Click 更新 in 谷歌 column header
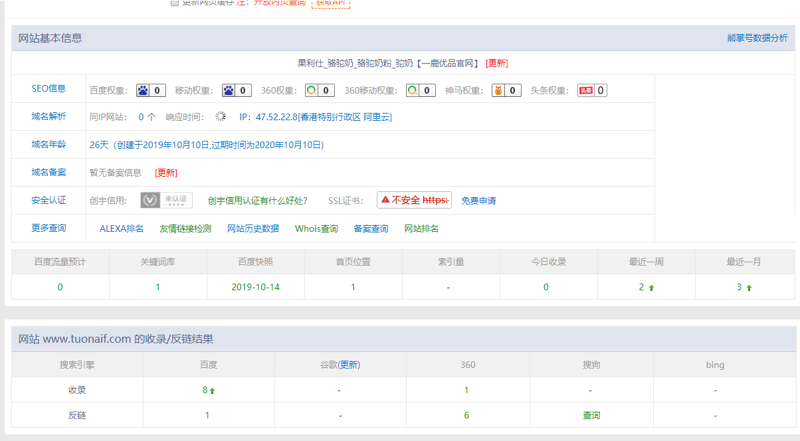 349,365
